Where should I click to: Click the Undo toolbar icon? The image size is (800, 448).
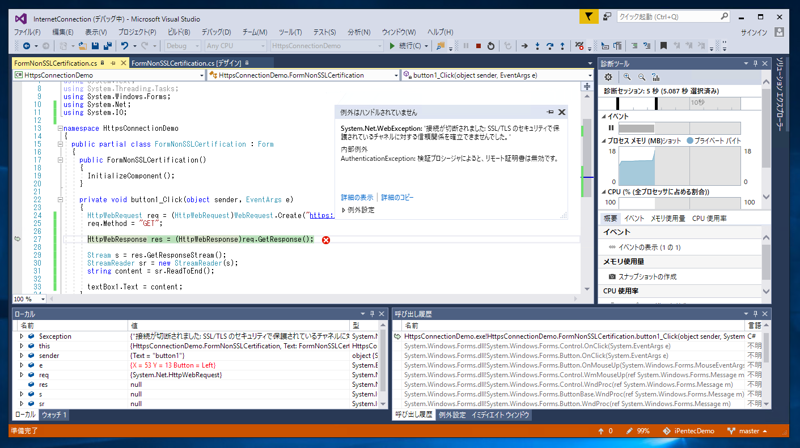124,46
